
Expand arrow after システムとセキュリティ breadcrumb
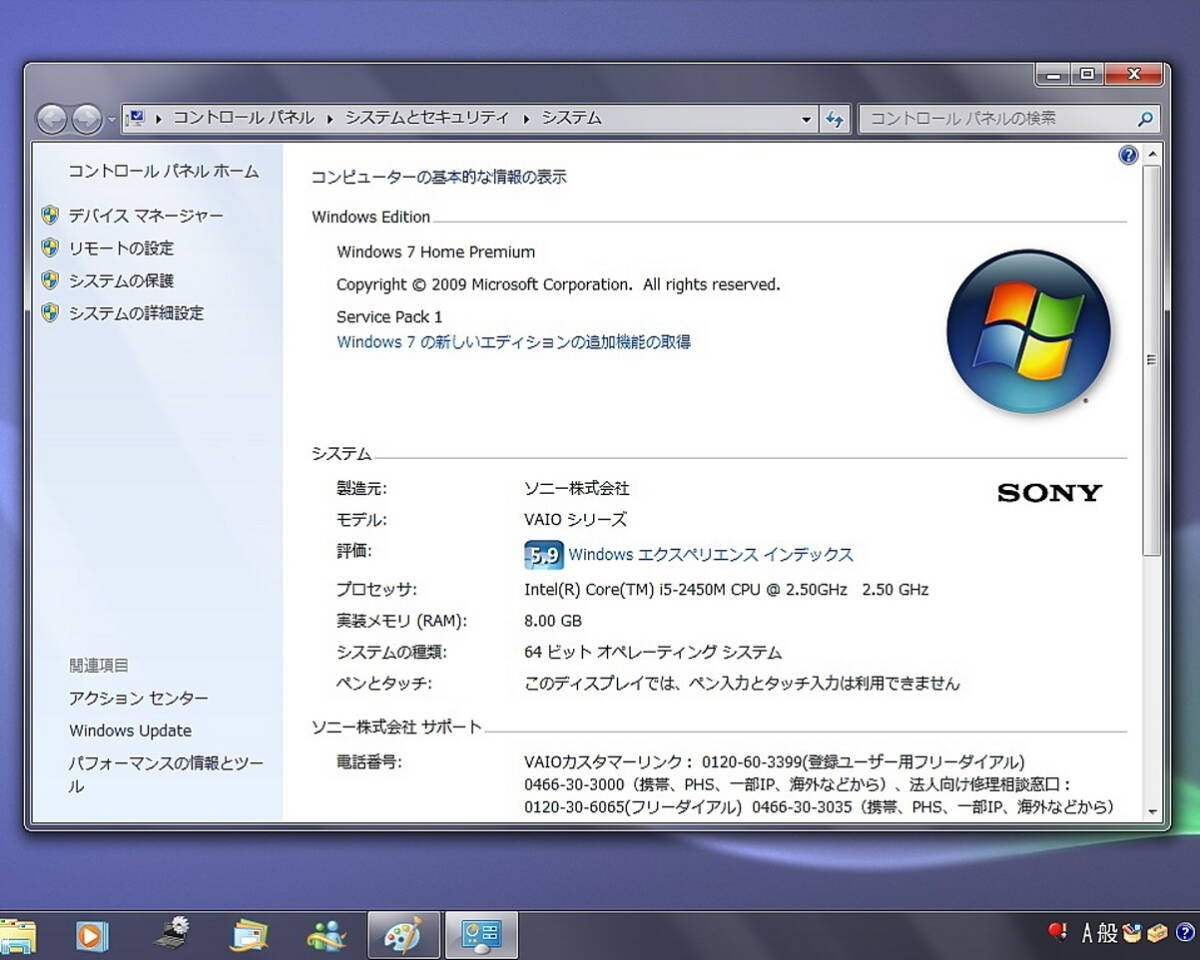point(526,119)
